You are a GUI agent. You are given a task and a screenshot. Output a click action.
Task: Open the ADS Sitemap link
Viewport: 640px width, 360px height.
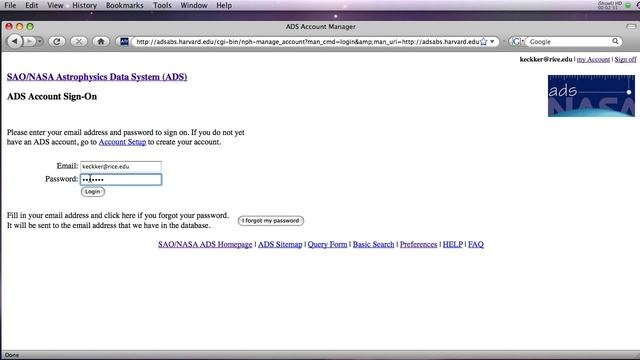pos(280,244)
